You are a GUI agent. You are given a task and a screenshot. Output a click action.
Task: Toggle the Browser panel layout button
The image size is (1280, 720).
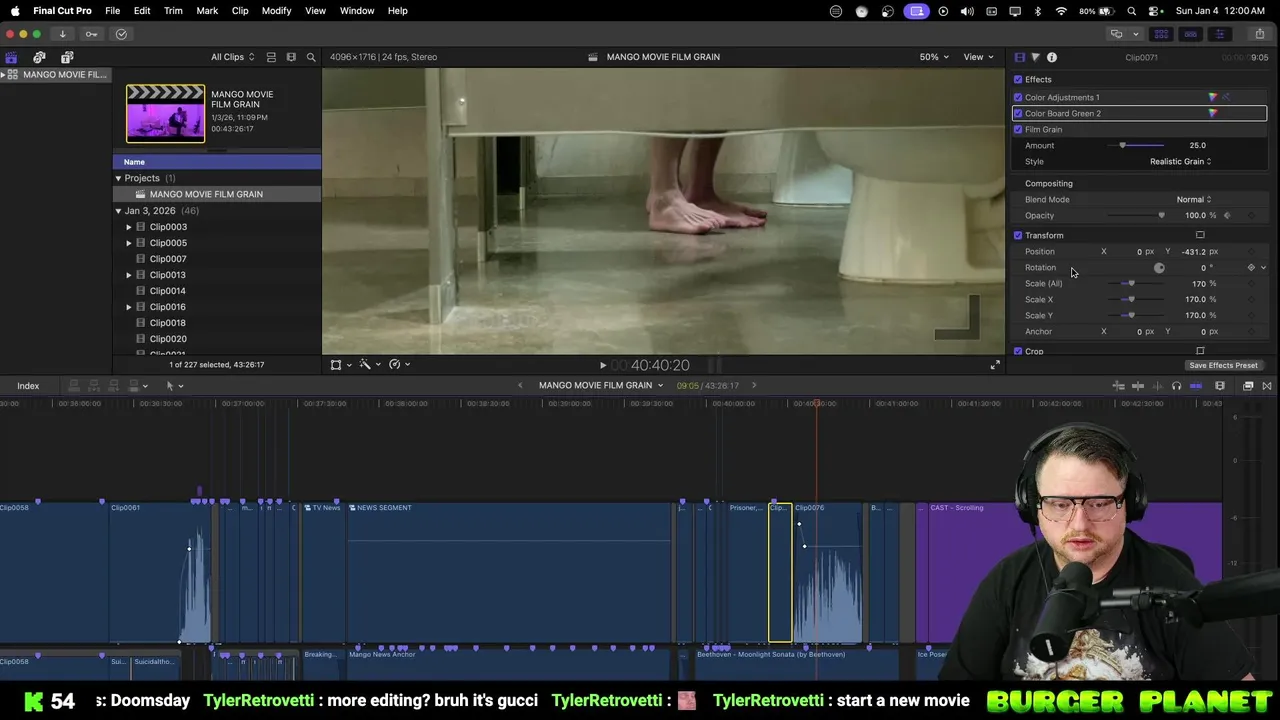(1162, 34)
